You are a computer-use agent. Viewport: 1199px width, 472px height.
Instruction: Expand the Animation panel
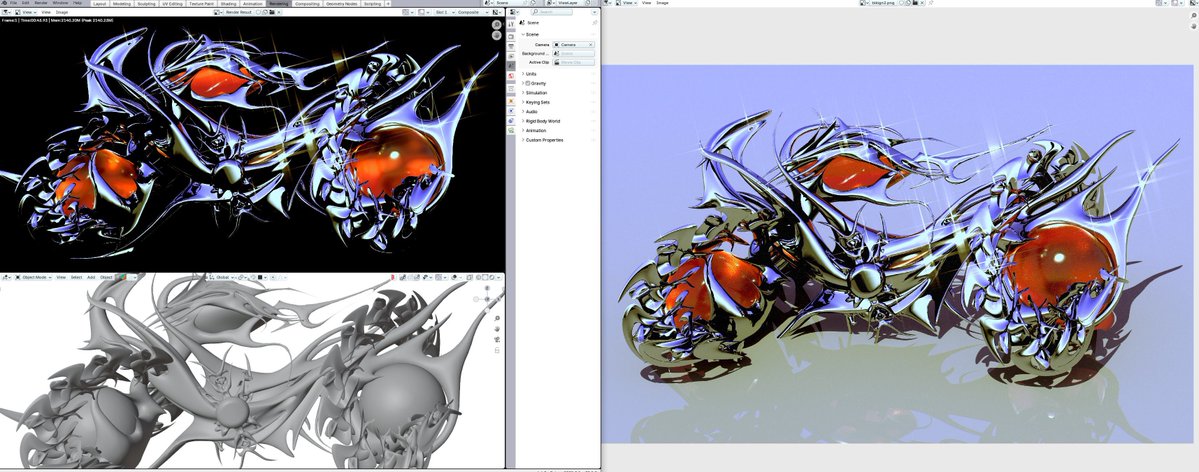535,131
